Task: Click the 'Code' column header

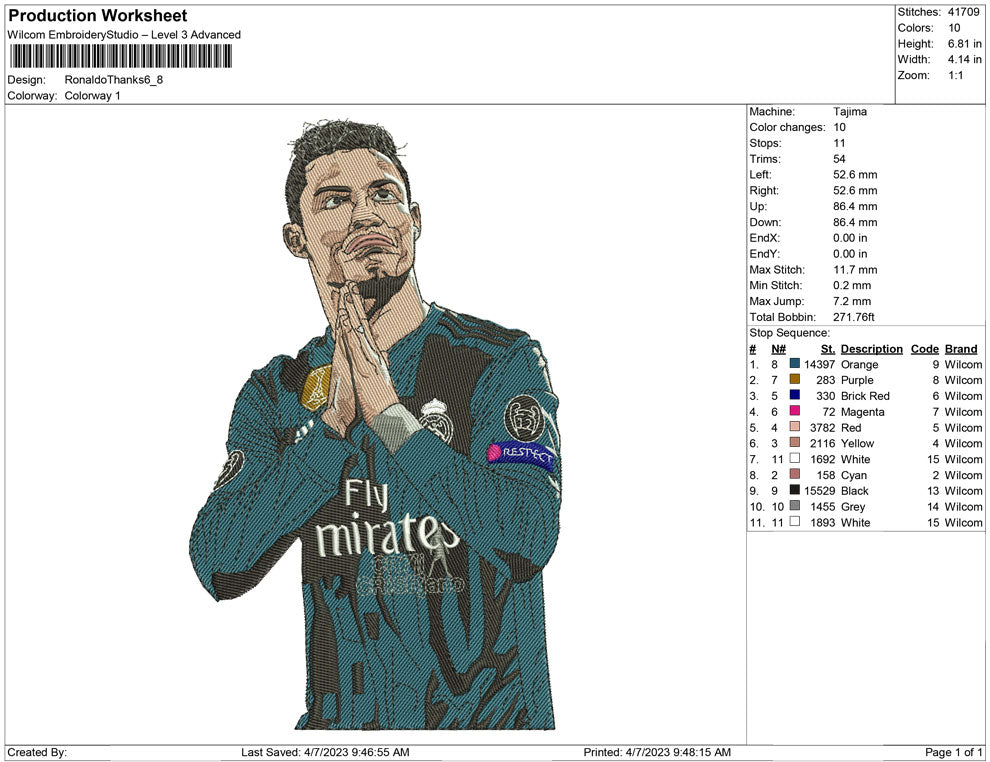Action: [x=924, y=348]
